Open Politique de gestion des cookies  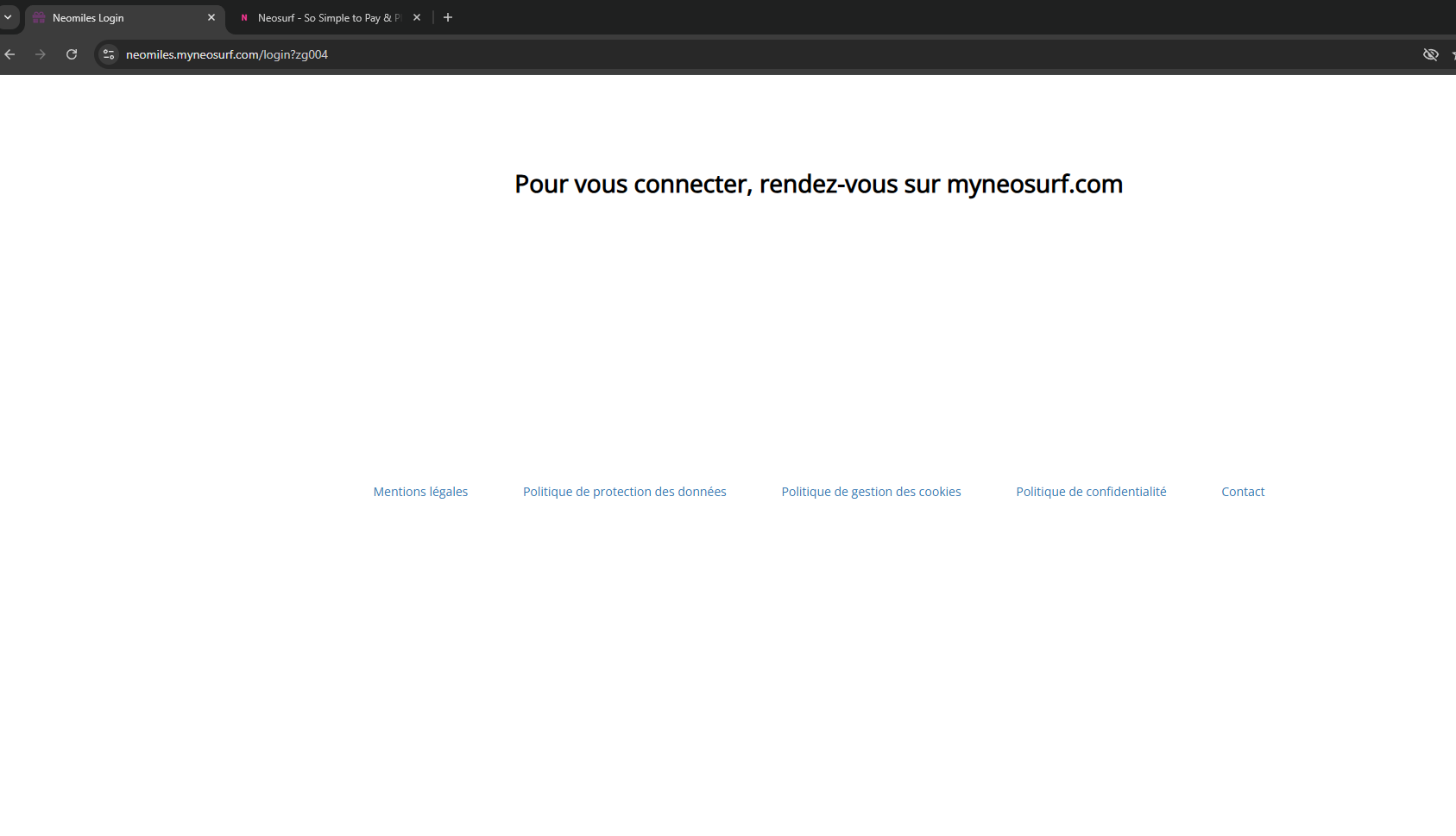871,492
